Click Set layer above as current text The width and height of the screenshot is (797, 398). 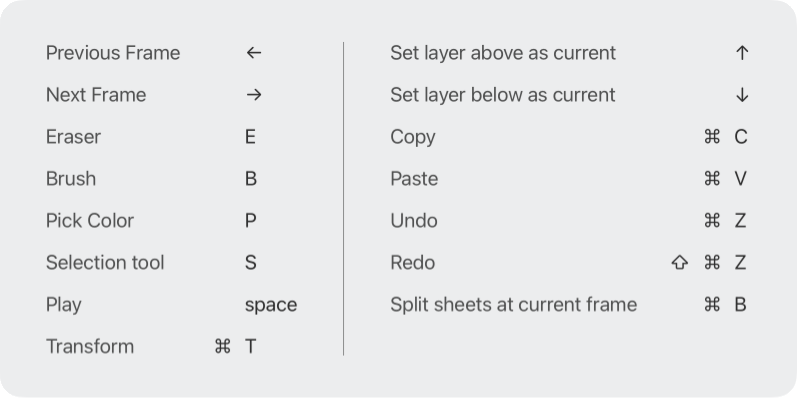click(x=503, y=53)
